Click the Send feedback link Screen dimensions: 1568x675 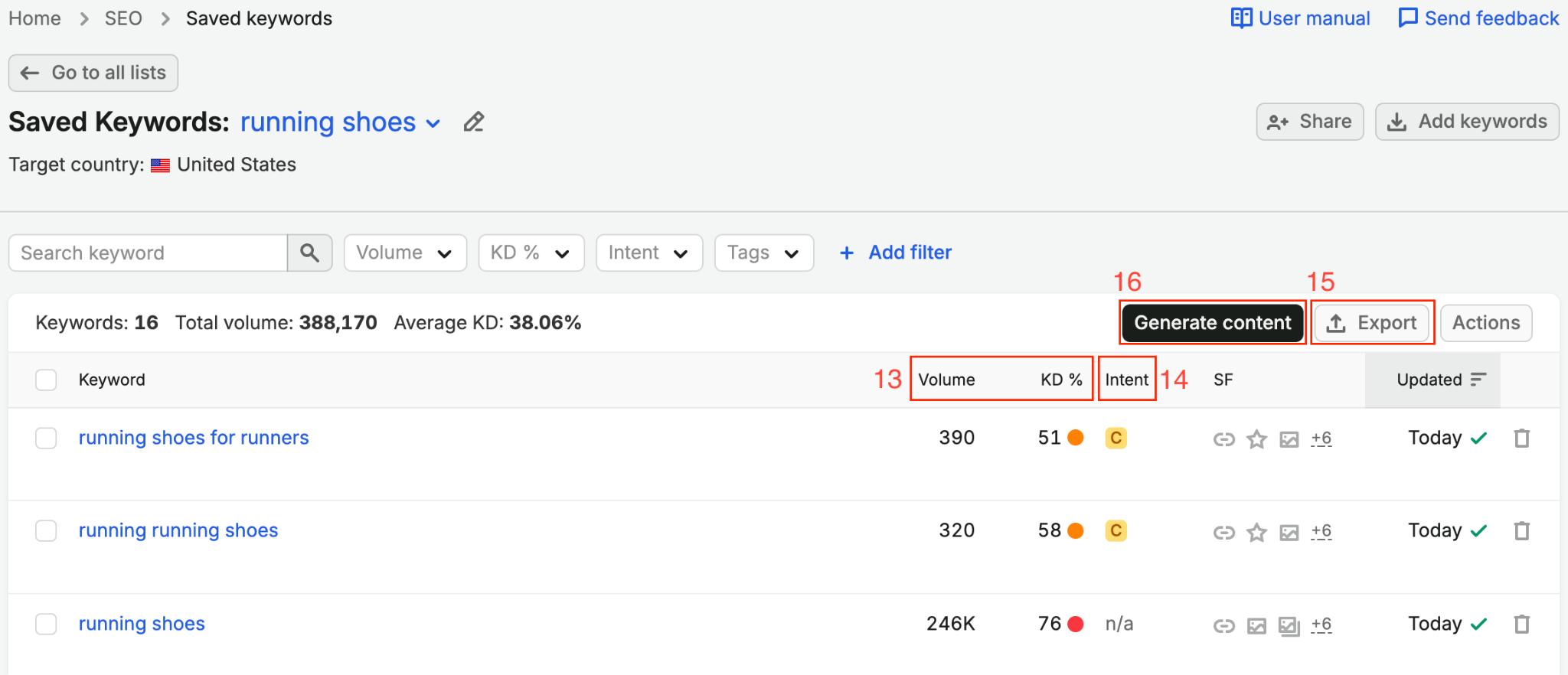(1478, 18)
